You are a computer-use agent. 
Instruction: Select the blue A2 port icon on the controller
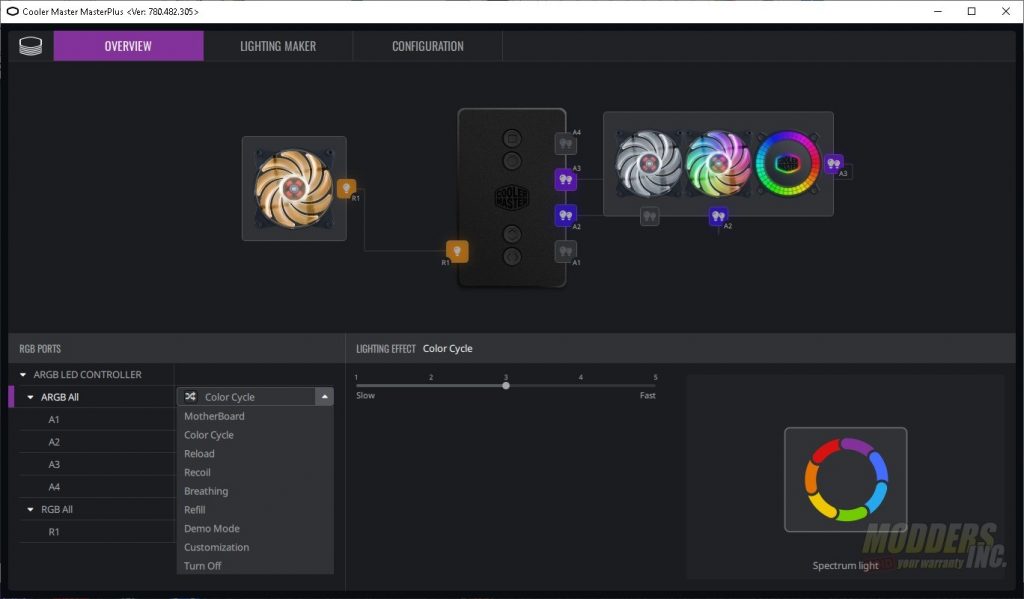click(566, 215)
